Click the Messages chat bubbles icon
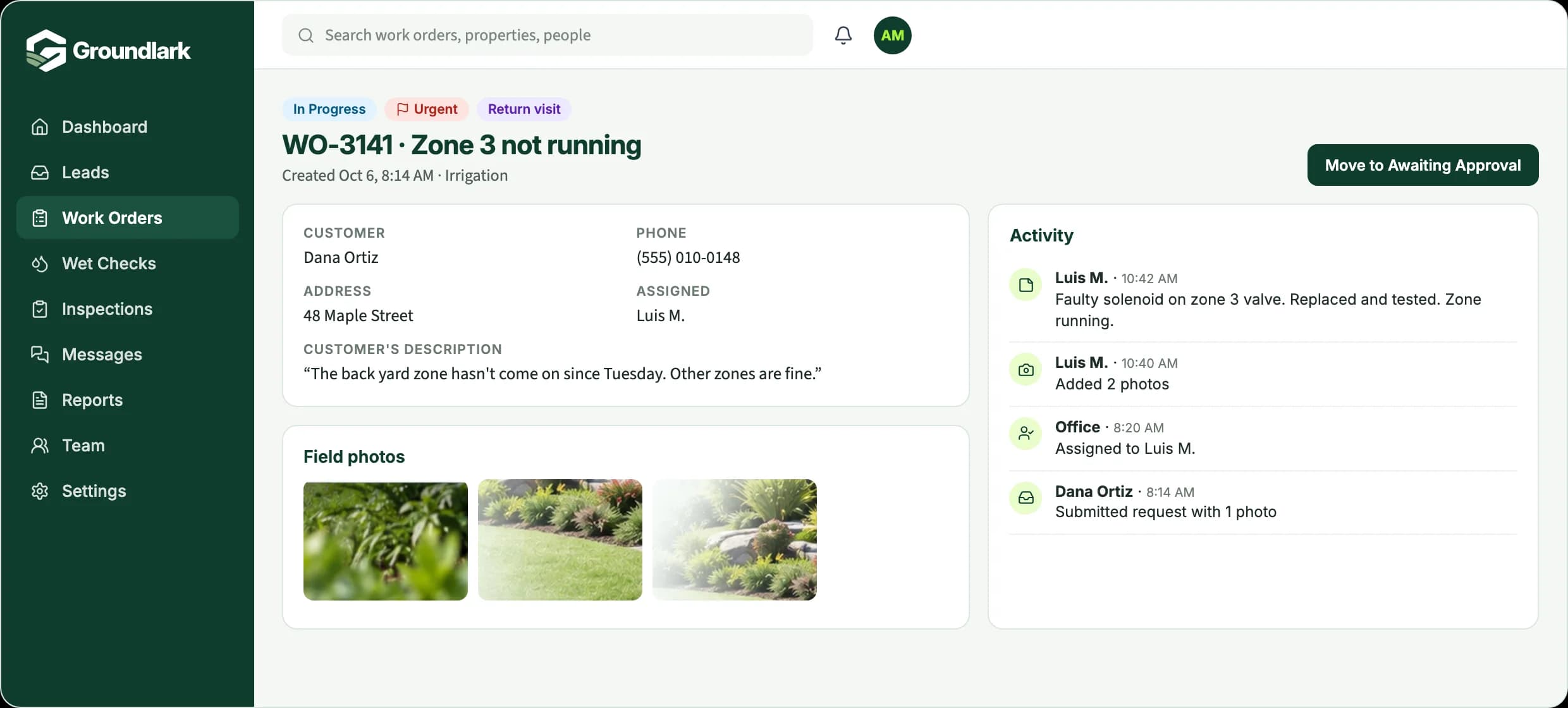Image resolution: width=1568 pixels, height=708 pixels. 40,355
